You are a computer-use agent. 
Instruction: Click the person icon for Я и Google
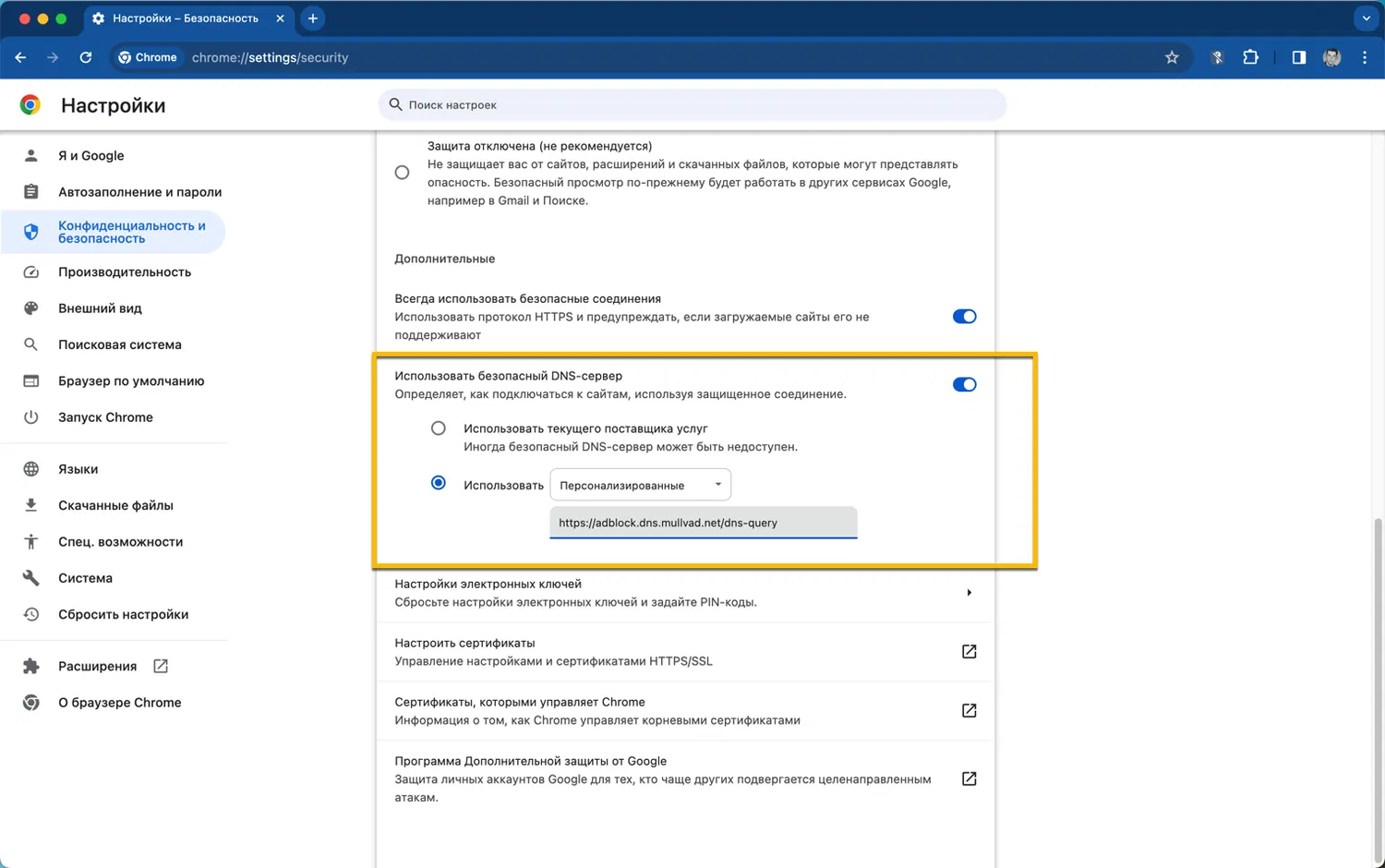point(30,155)
